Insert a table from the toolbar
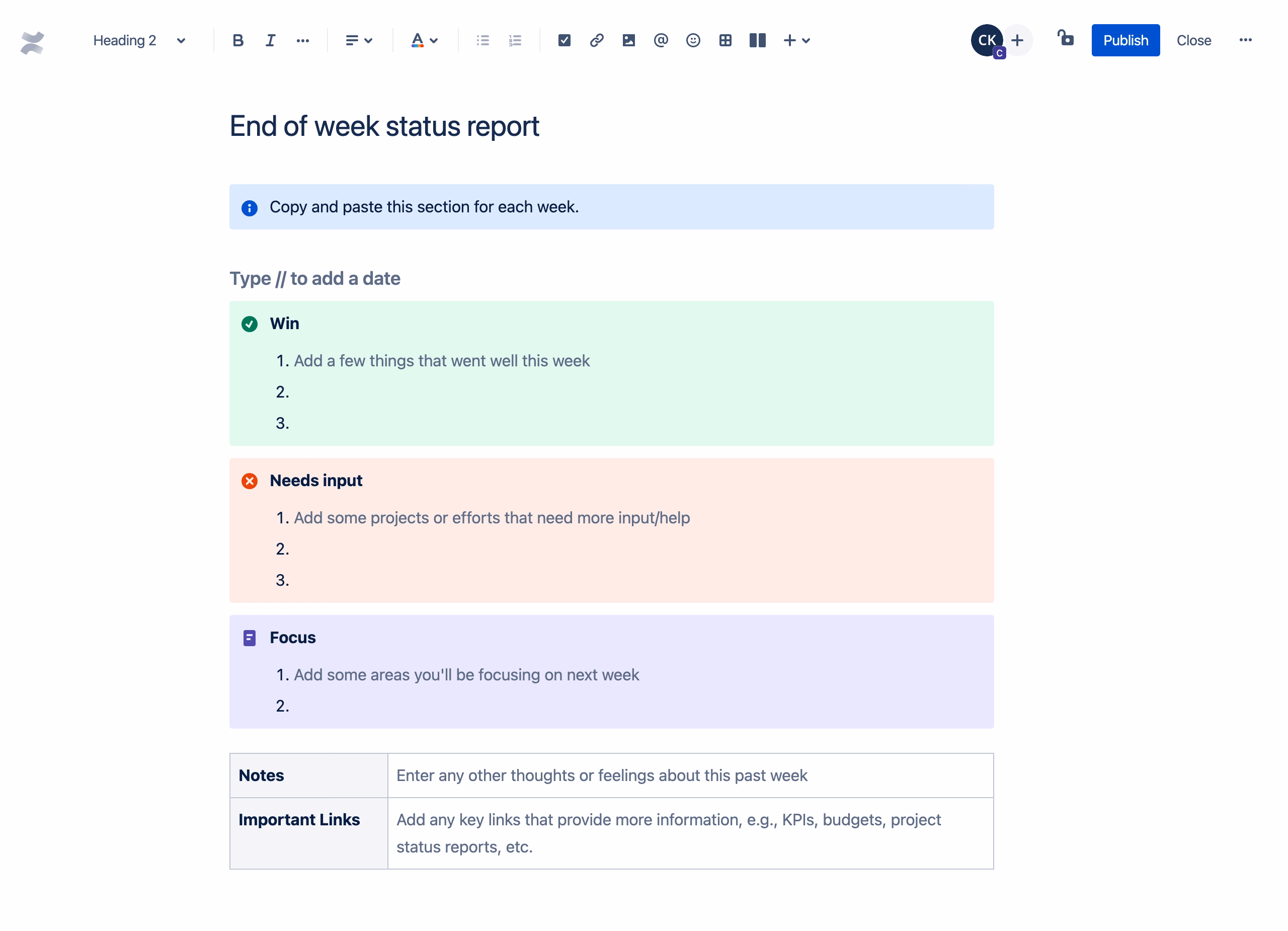 click(725, 40)
